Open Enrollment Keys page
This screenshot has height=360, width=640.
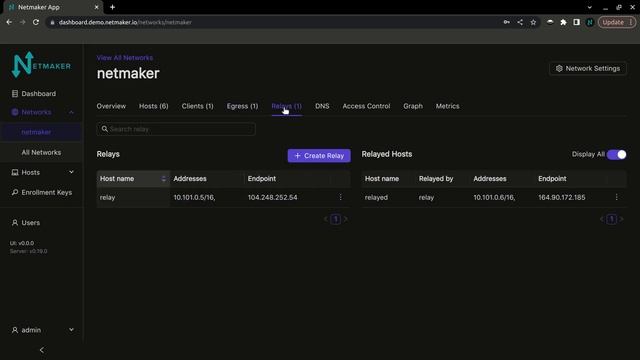pos(42,192)
